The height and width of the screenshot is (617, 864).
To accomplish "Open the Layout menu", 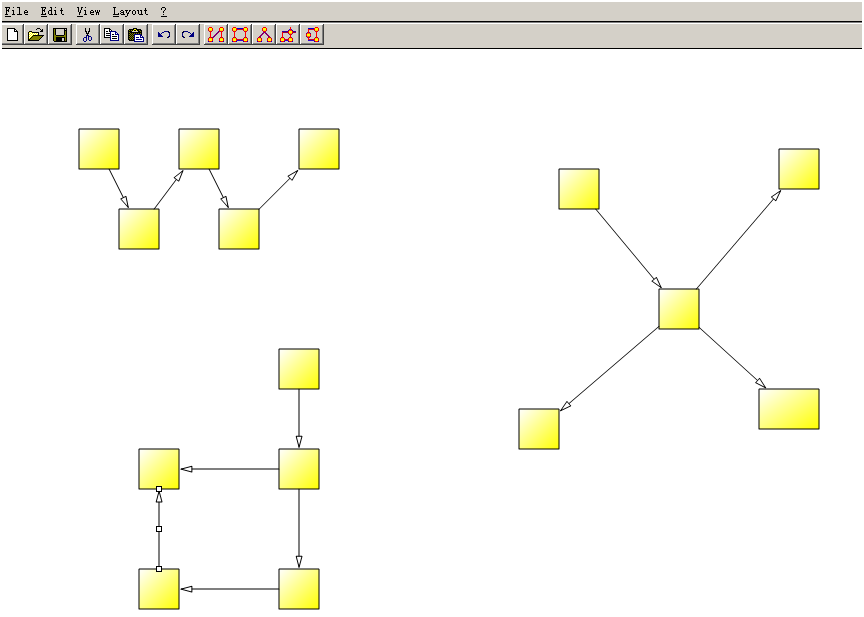I will point(130,12).
